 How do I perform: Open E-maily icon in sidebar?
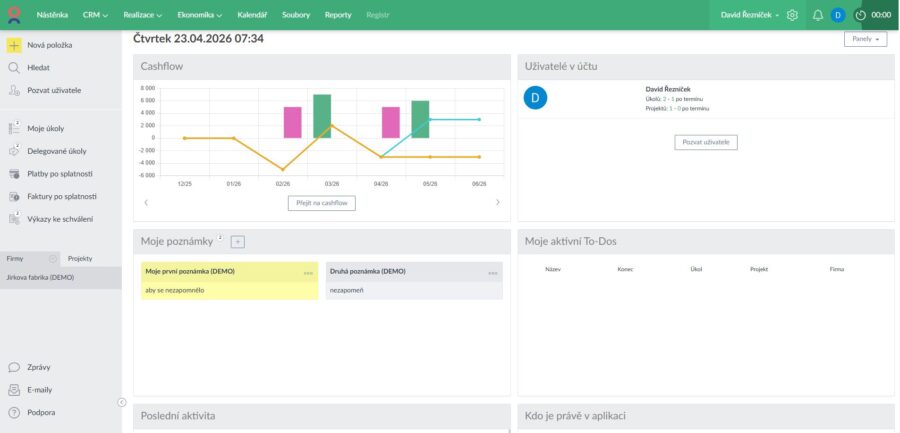click(x=14, y=390)
